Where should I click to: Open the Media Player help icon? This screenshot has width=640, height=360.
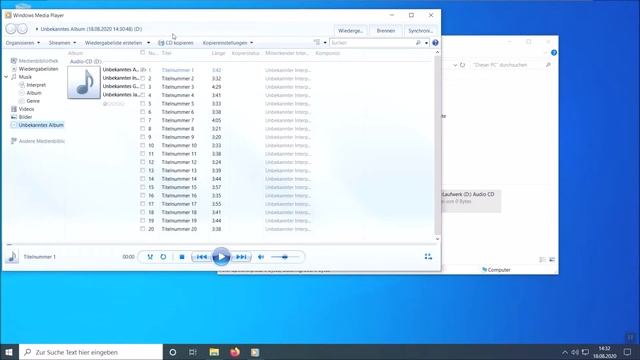[x=435, y=42]
